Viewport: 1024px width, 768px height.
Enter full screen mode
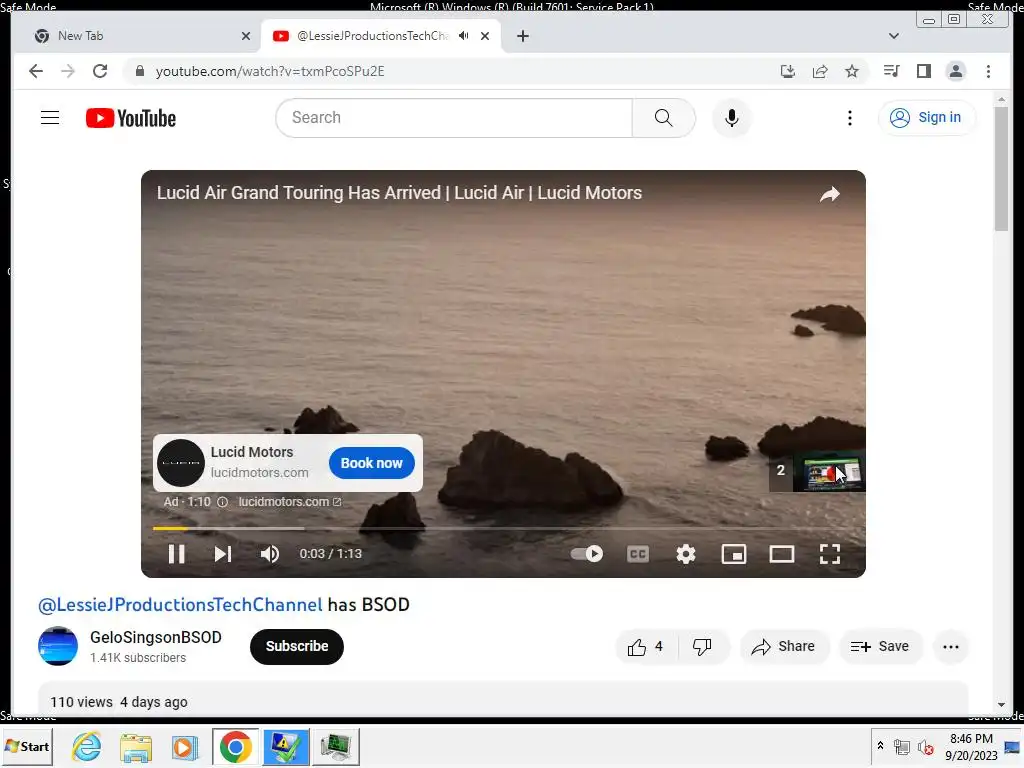[x=829, y=554]
